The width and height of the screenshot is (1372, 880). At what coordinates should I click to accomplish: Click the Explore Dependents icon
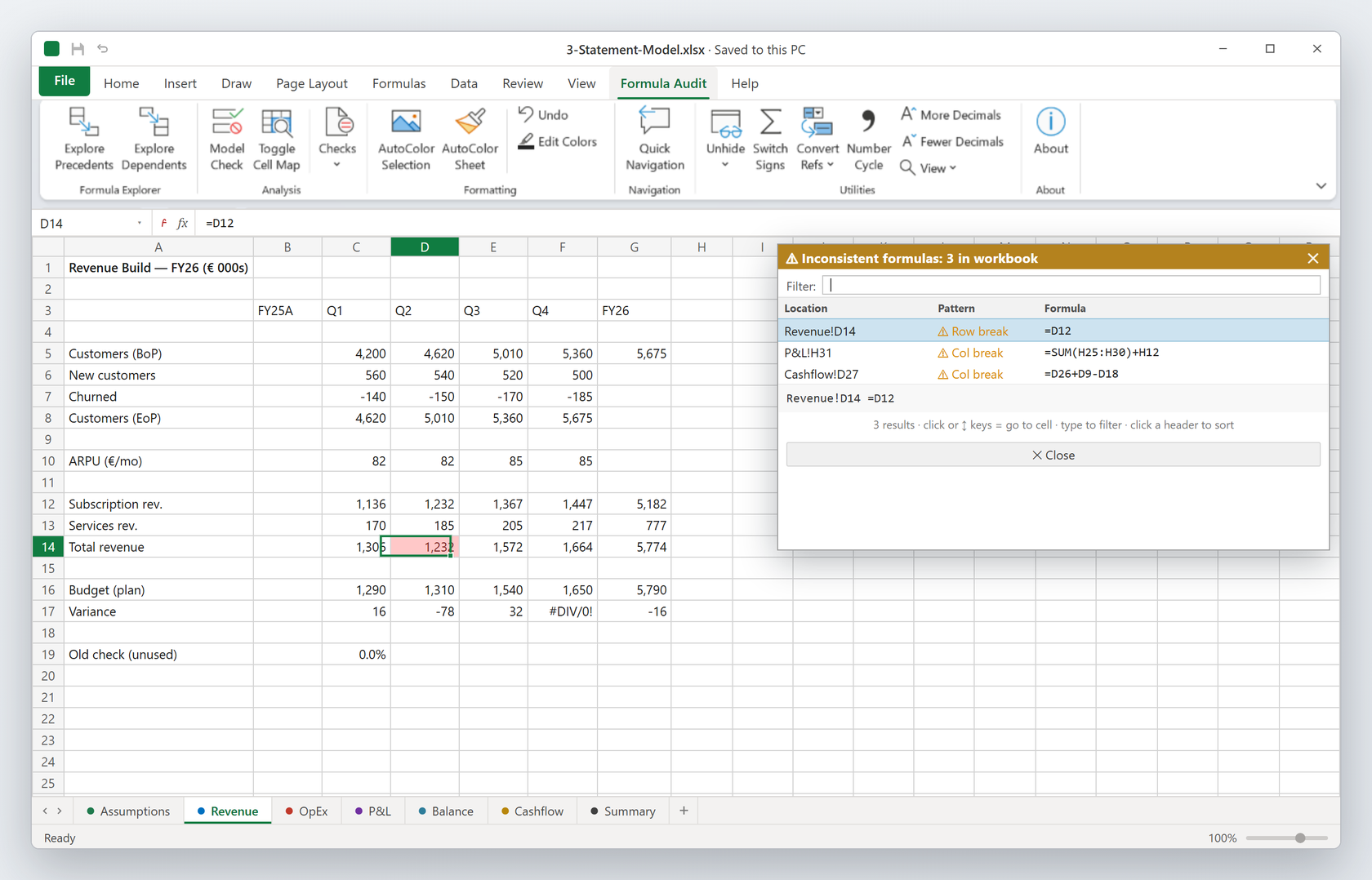coord(154,139)
